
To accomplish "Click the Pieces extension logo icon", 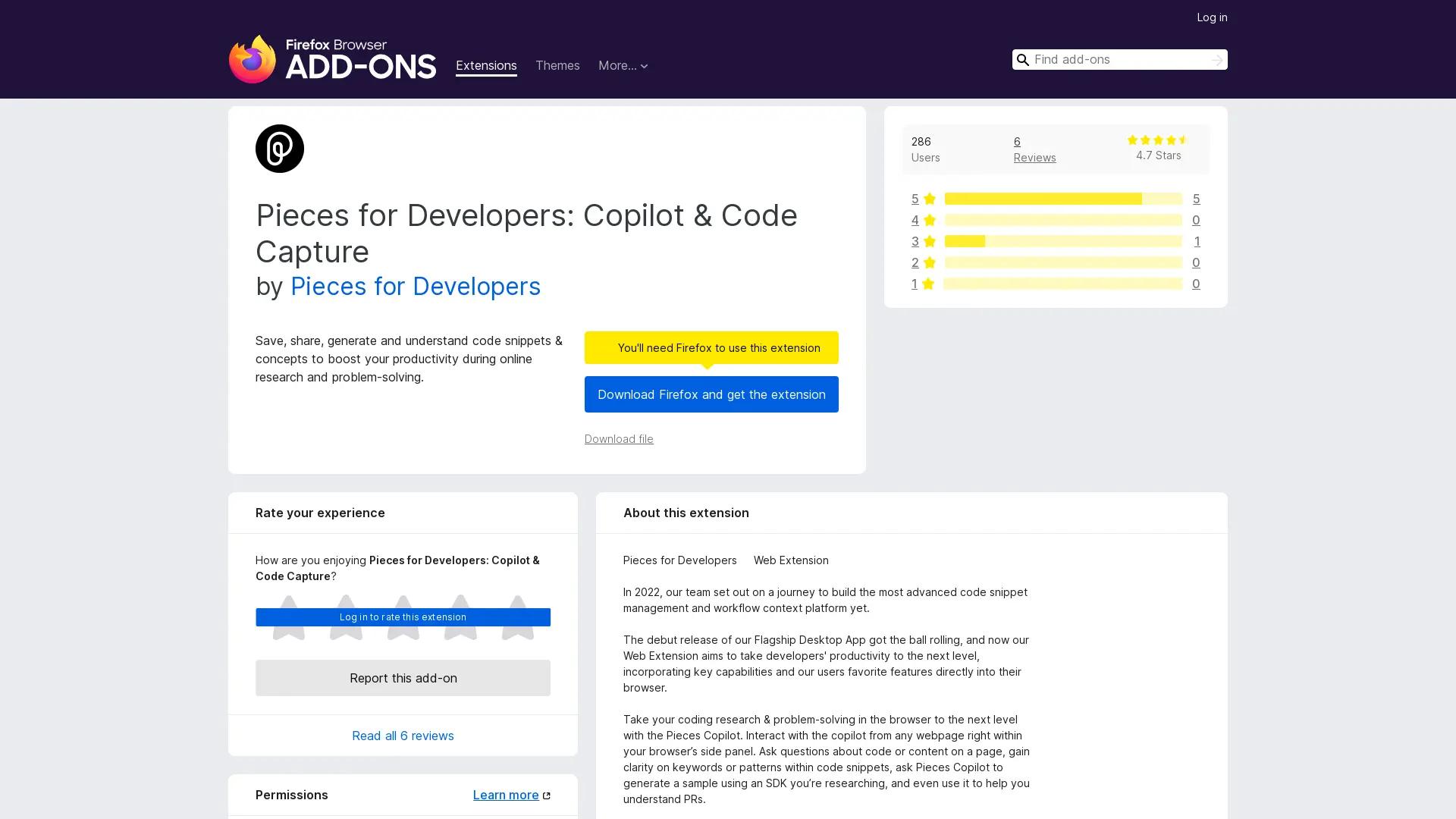I will click(x=279, y=148).
